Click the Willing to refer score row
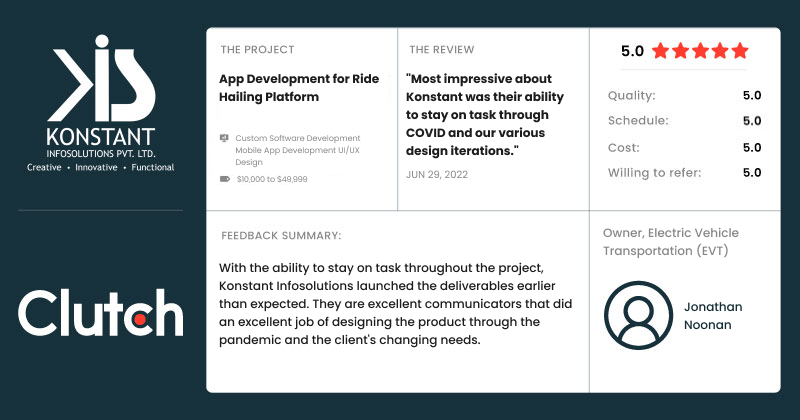This screenshot has width=800, height=420. [684, 172]
